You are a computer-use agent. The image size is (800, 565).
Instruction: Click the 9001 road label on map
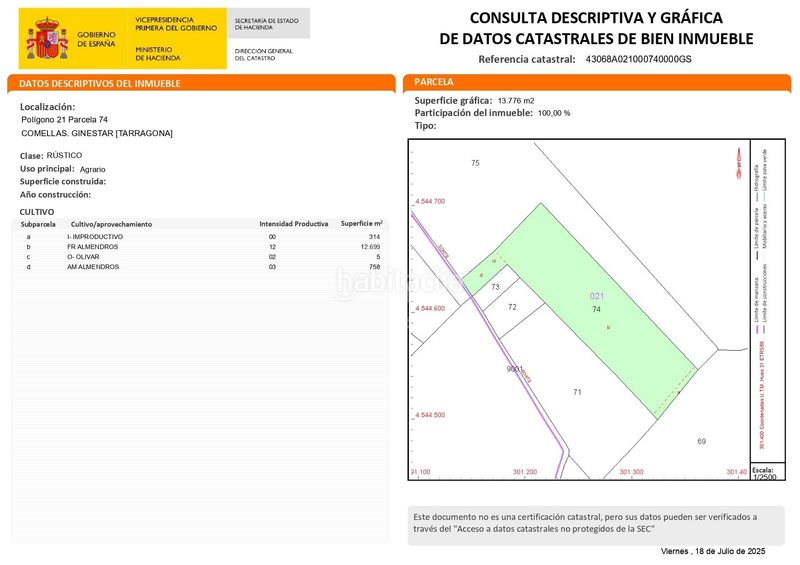pyautogui.click(x=514, y=369)
